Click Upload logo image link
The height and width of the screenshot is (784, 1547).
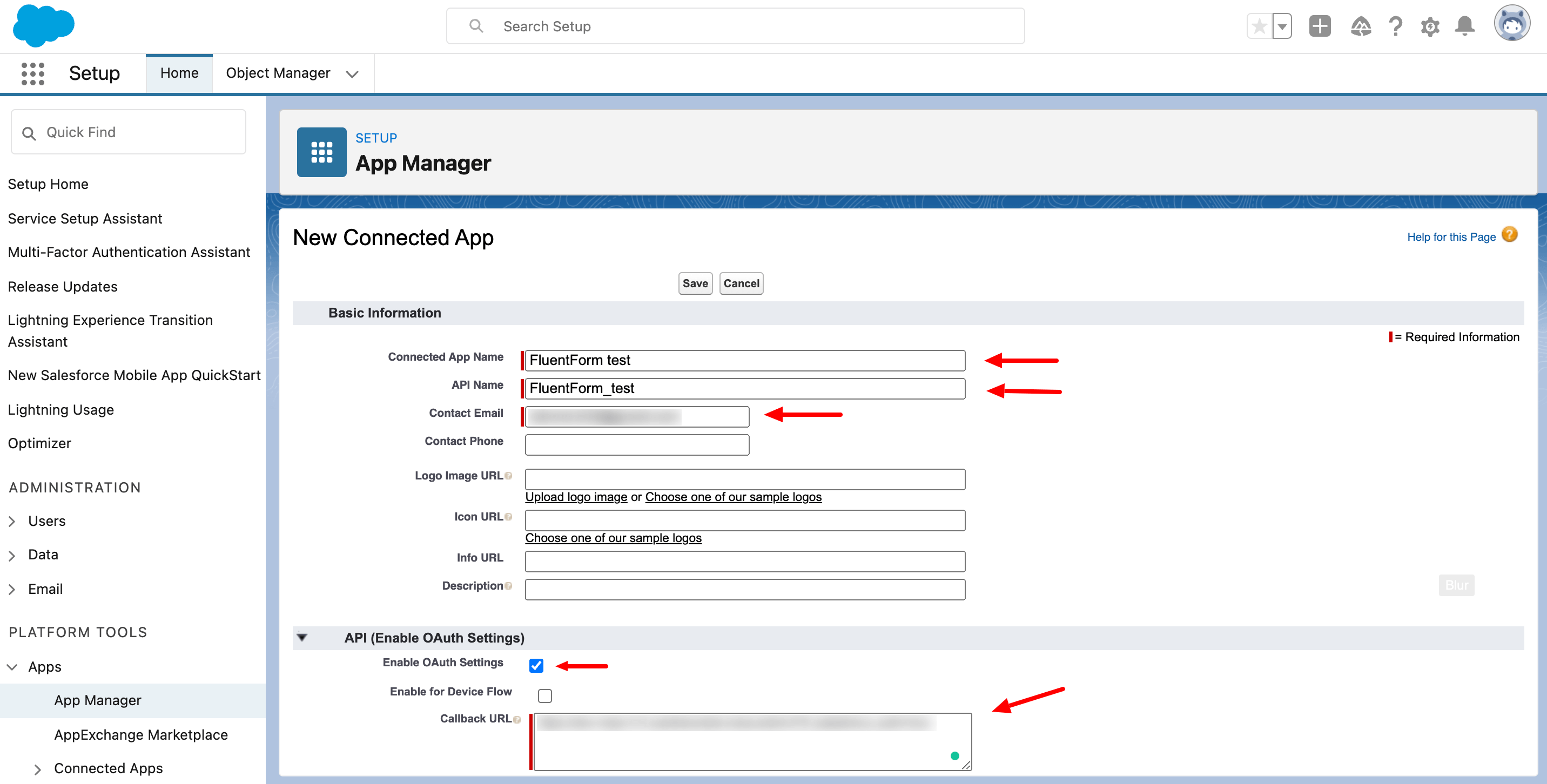point(576,497)
